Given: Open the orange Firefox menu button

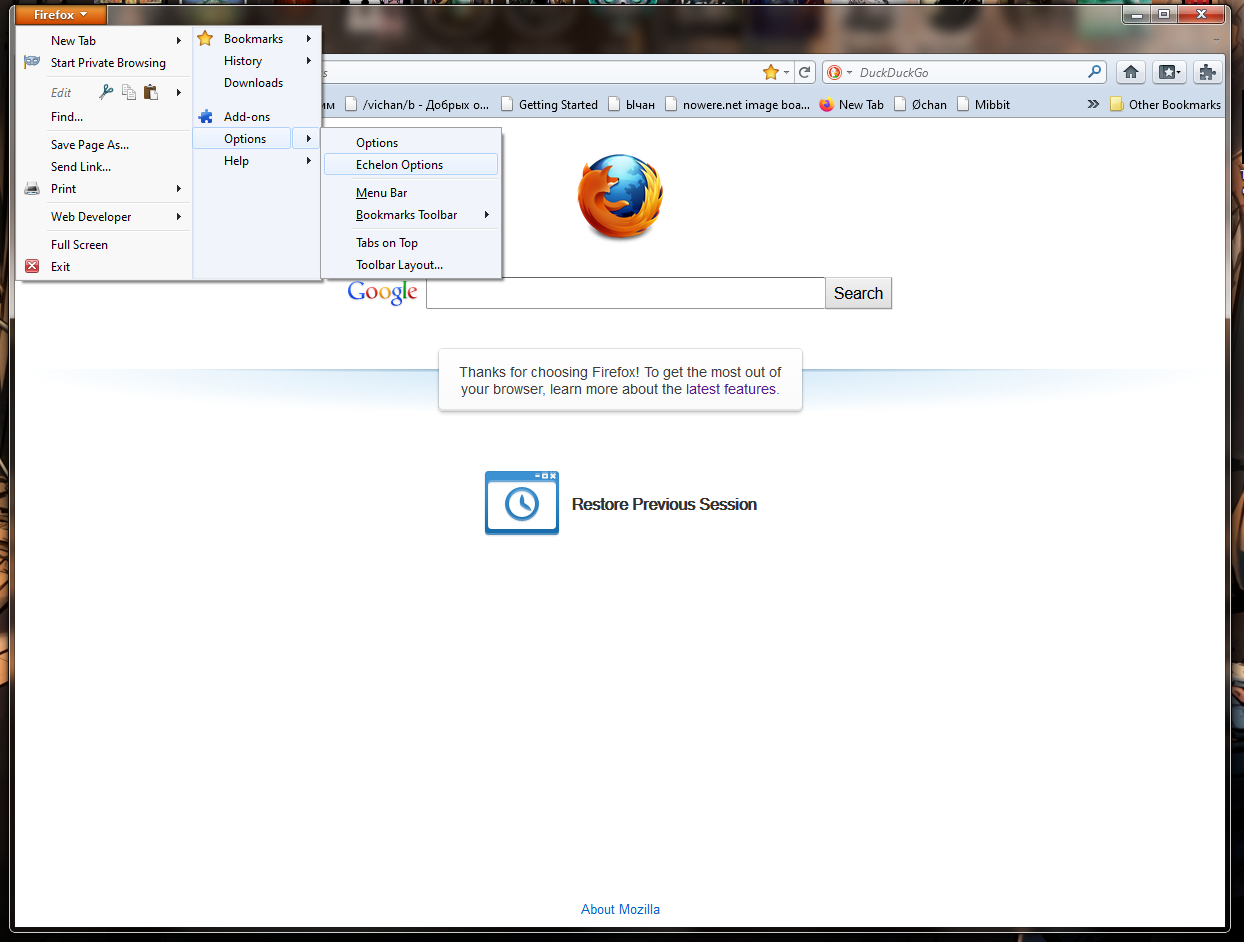Looking at the screenshot, I should 60,14.
